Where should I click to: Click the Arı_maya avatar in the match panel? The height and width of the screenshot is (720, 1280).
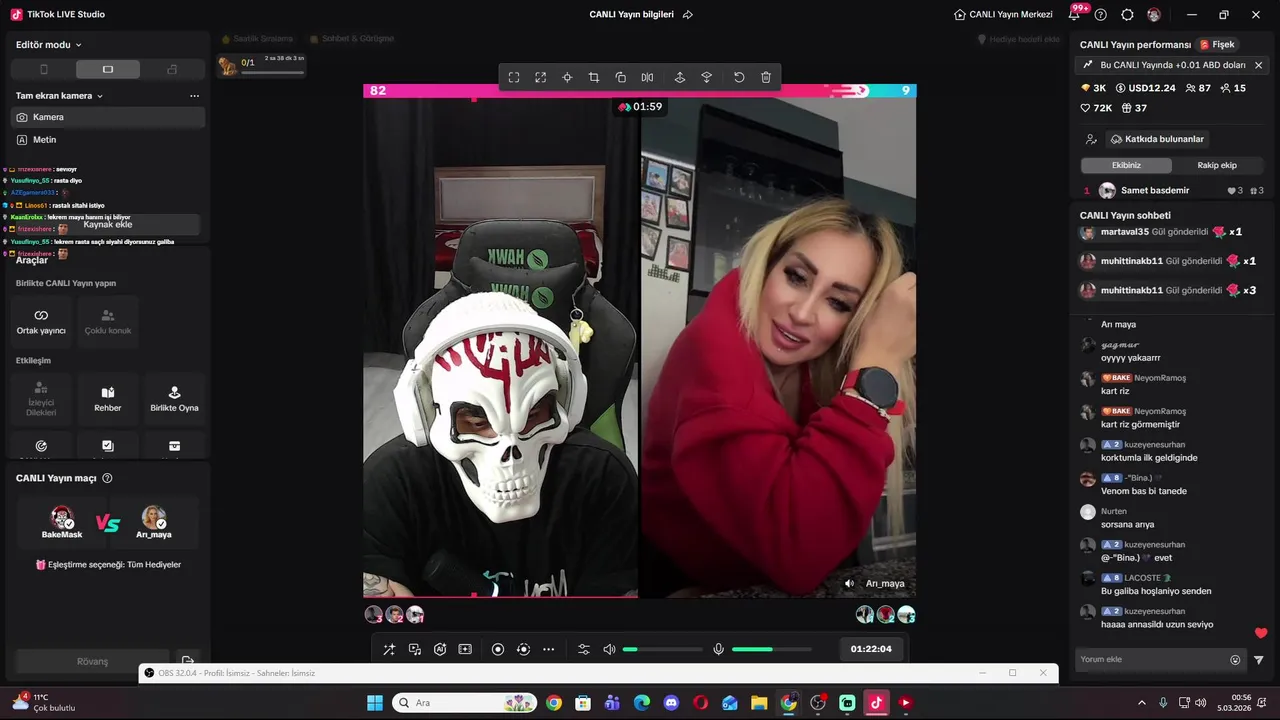tap(154, 518)
